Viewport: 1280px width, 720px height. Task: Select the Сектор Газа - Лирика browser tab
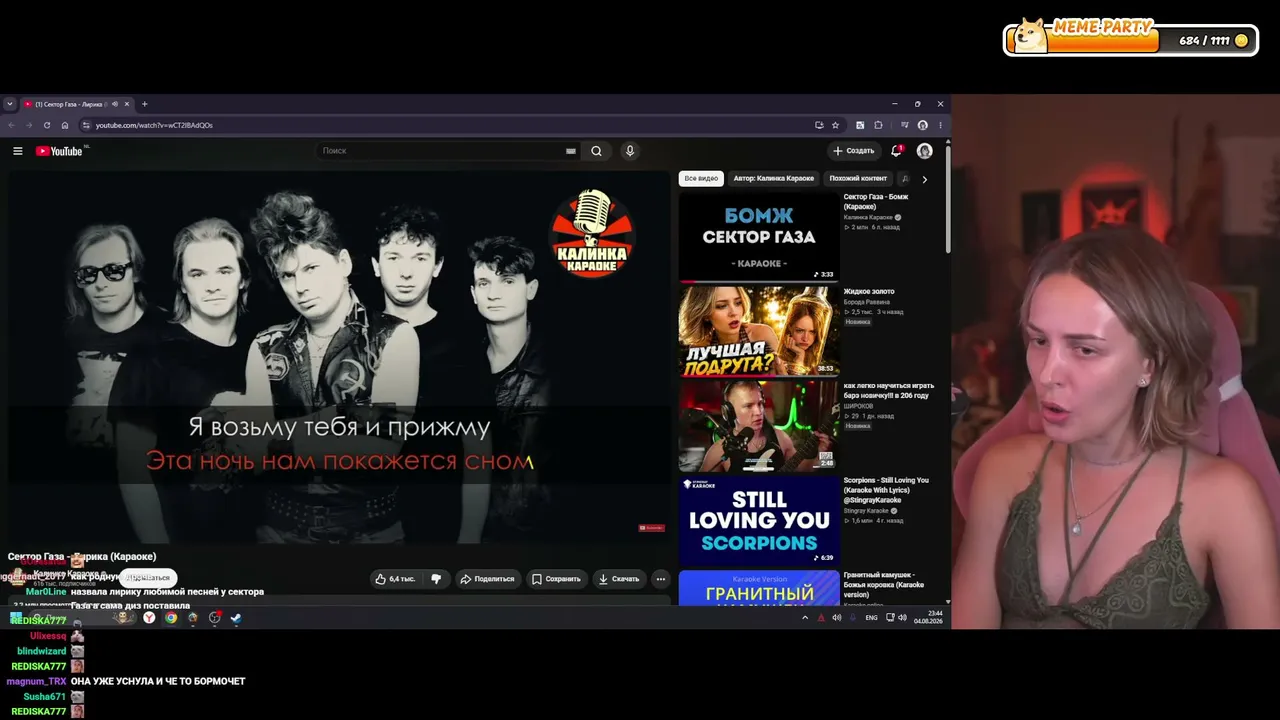[x=77, y=104]
